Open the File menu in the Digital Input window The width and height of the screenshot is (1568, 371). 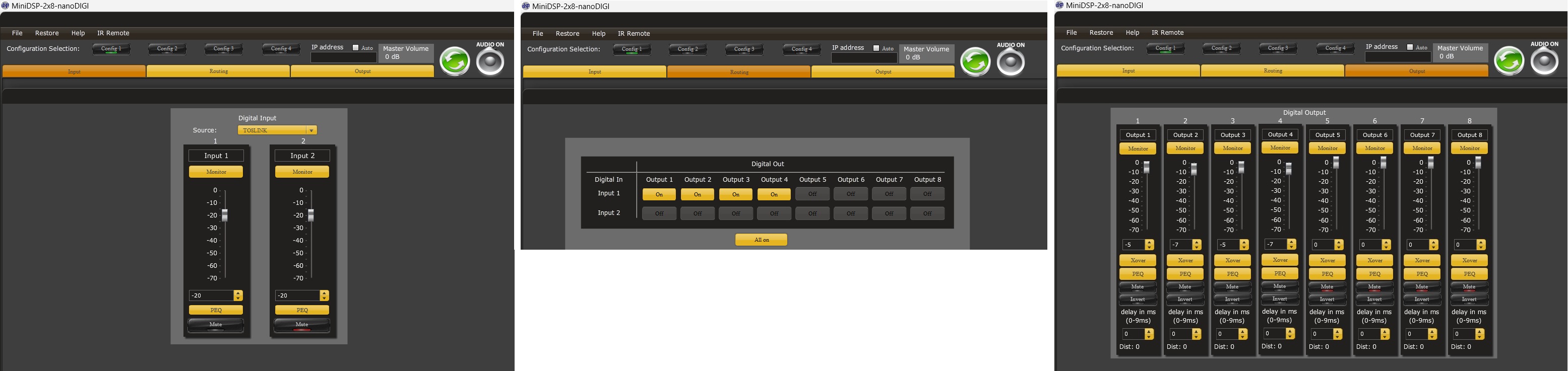point(17,33)
